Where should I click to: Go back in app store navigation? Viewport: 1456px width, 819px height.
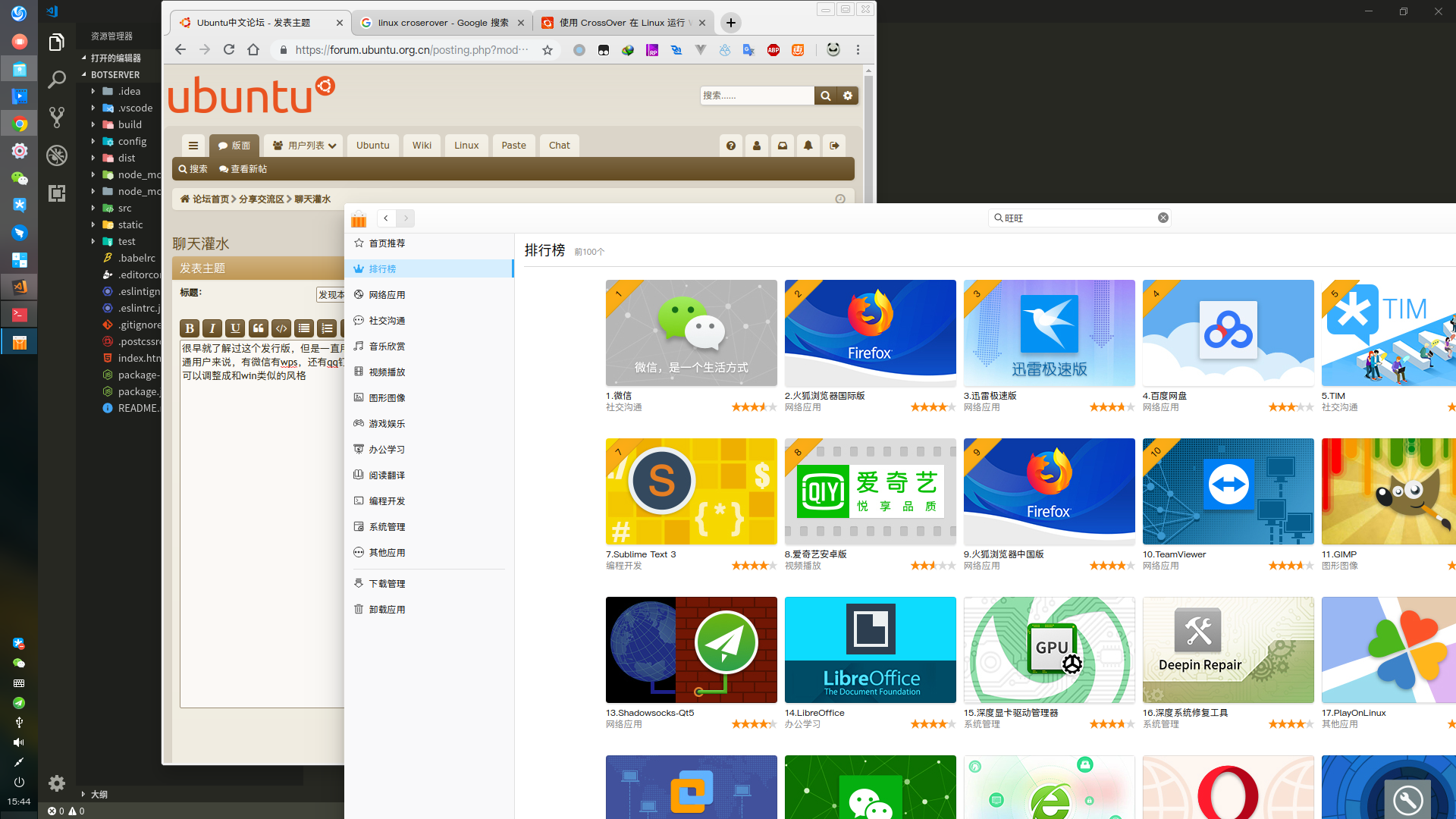point(386,218)
